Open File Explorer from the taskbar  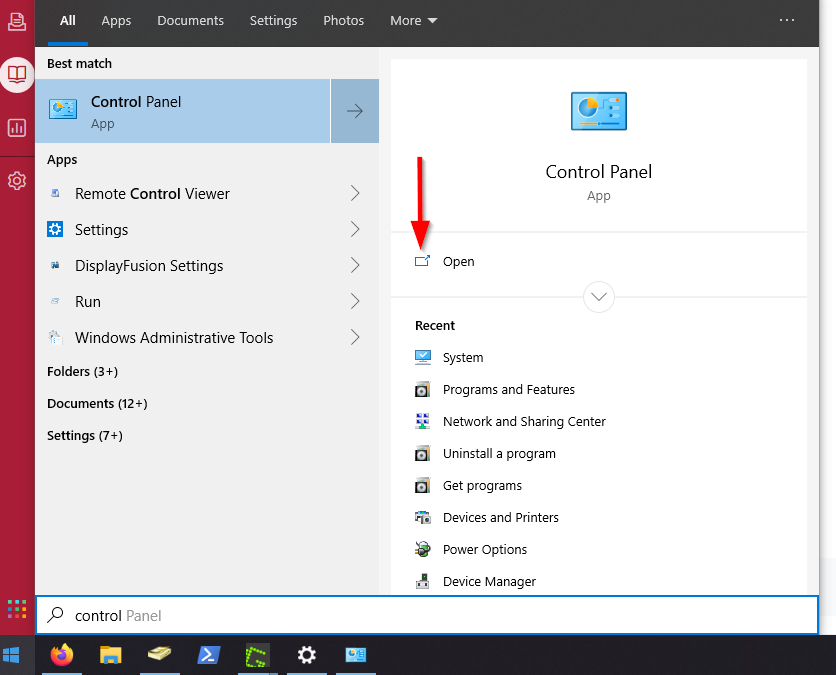[x=111, y=655]
